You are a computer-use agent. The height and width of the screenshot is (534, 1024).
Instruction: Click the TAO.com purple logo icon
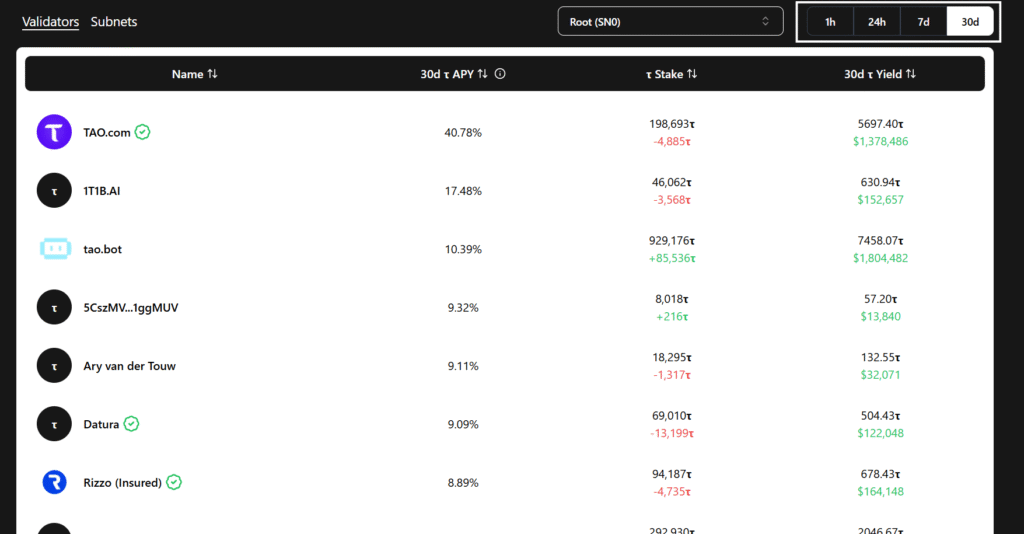54,132
